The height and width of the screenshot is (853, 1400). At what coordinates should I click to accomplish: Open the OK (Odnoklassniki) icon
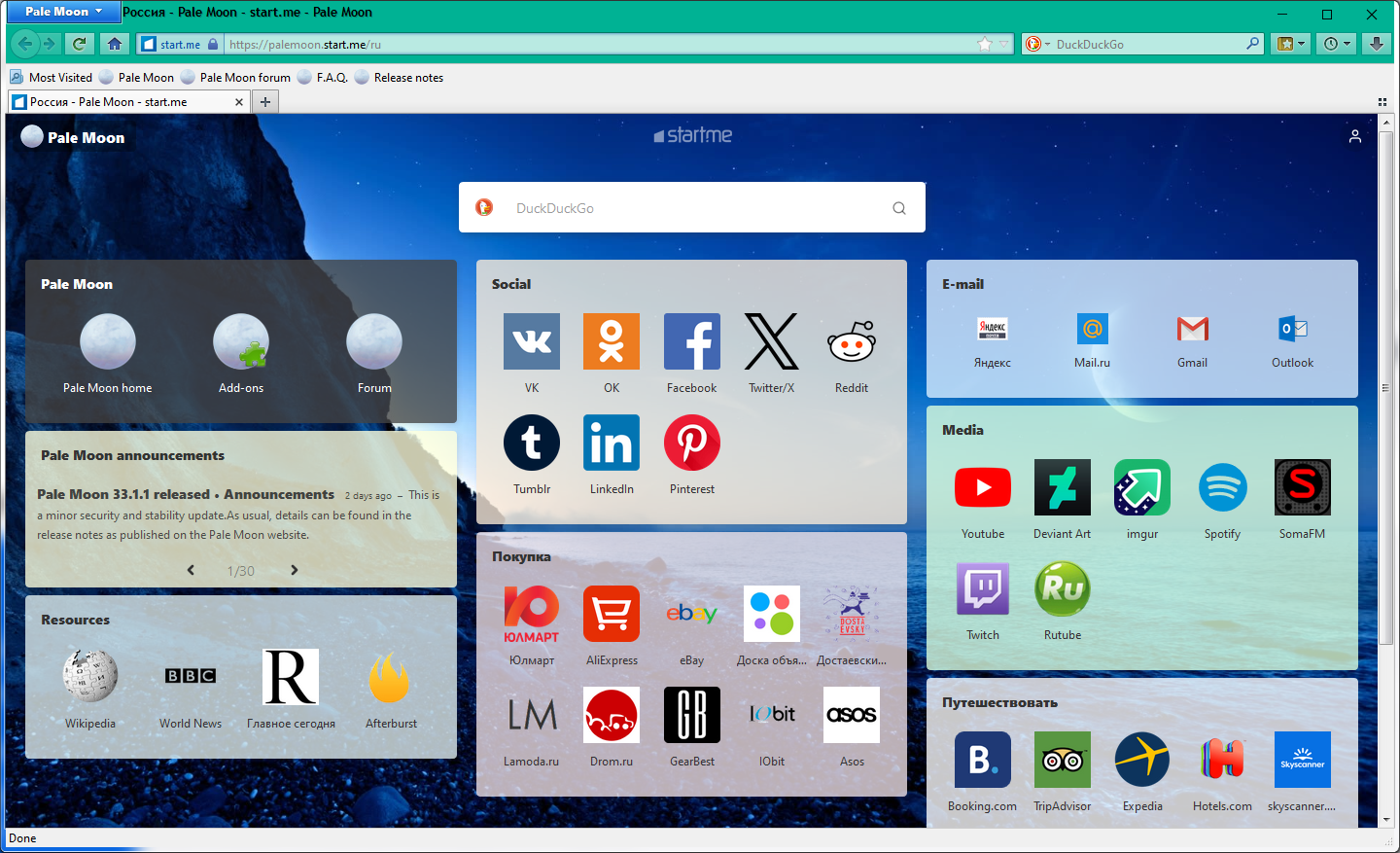(612, 341)
